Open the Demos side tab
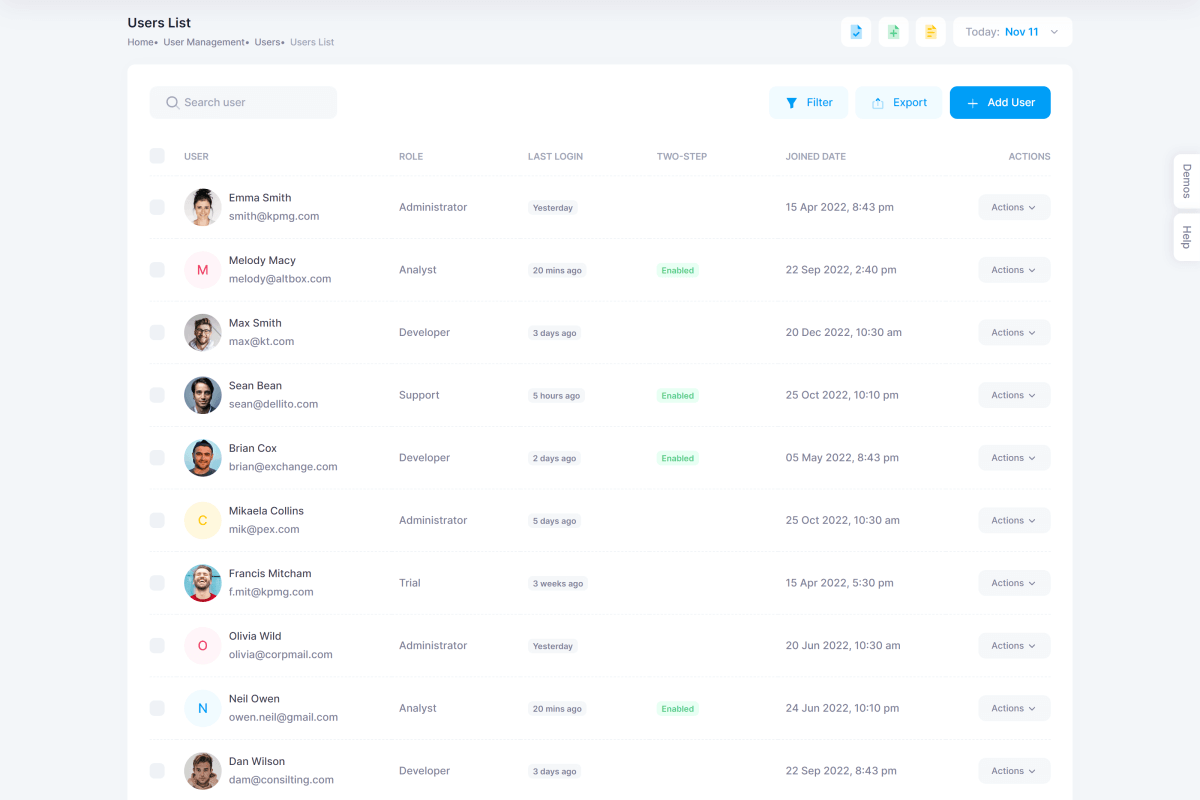Viewport: 1200px width, 800px height. pyautogui.click(x=1186, y=181)
